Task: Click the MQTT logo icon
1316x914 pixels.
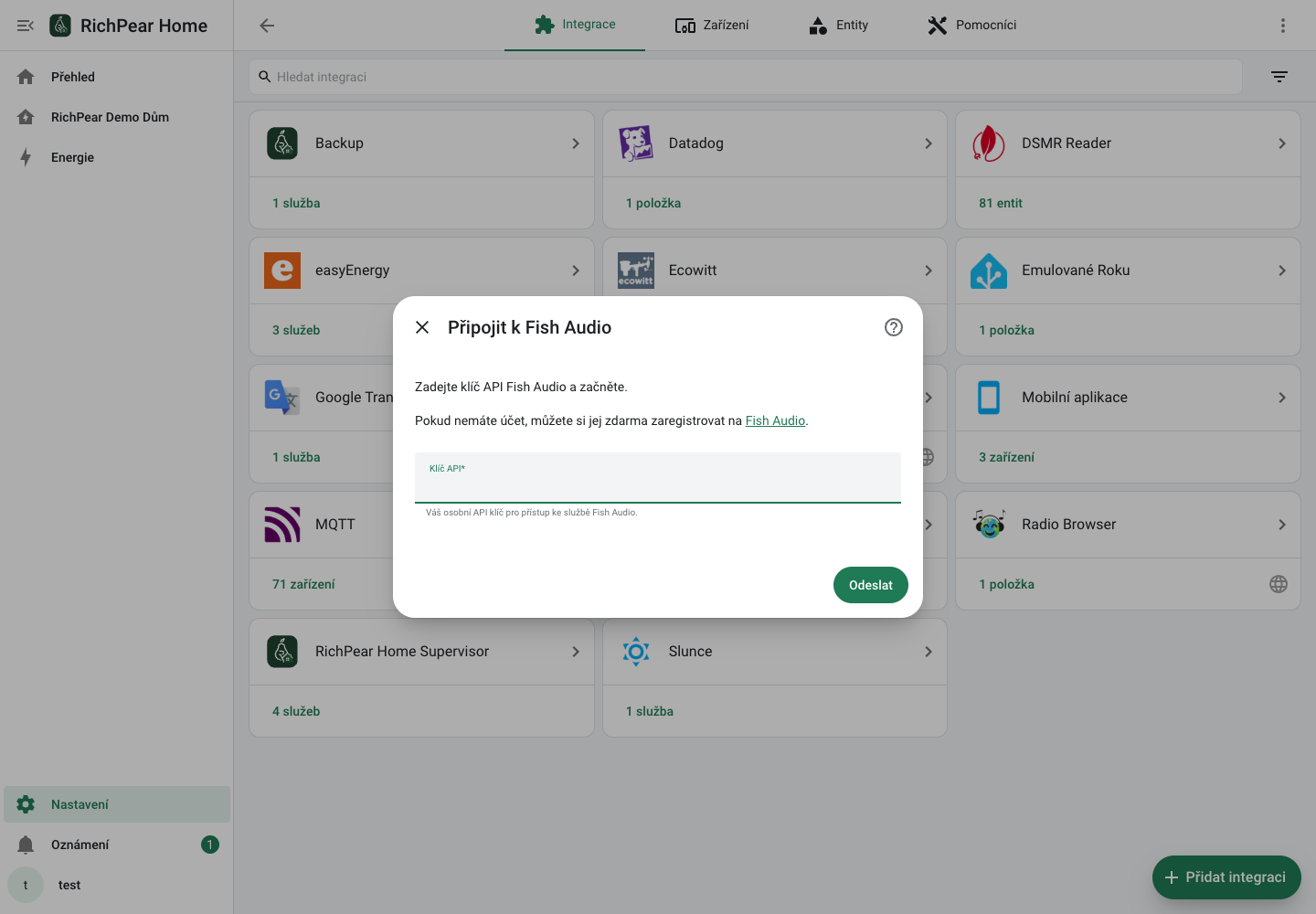Action: tap(282, 525)
